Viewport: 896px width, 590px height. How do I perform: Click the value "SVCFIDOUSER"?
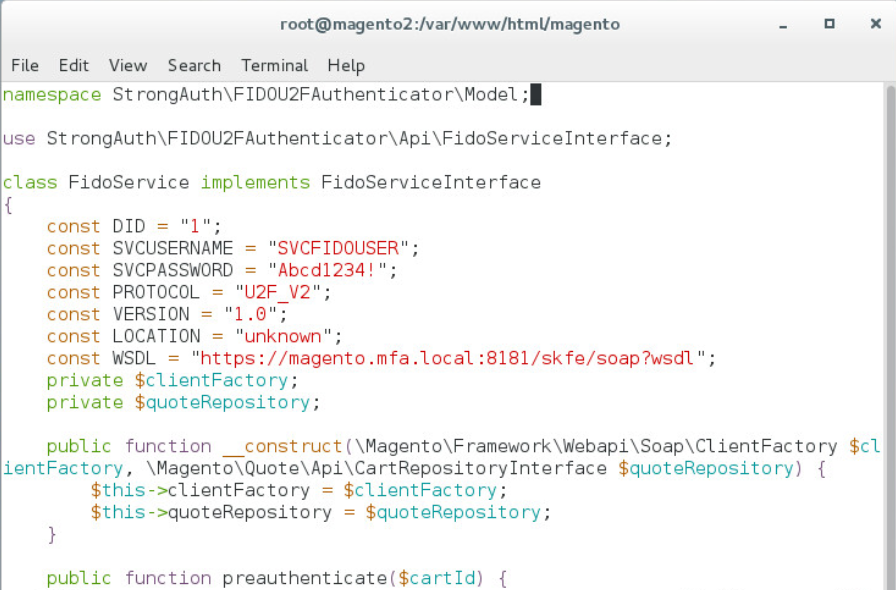tap(338, 248)
